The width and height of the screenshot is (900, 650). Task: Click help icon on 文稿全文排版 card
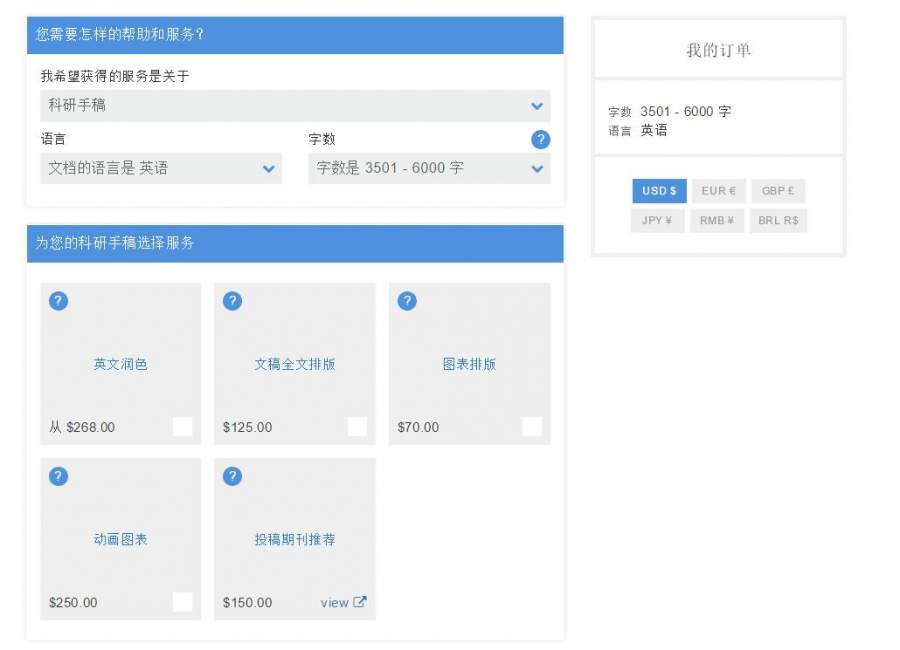[x=232, y=301]
